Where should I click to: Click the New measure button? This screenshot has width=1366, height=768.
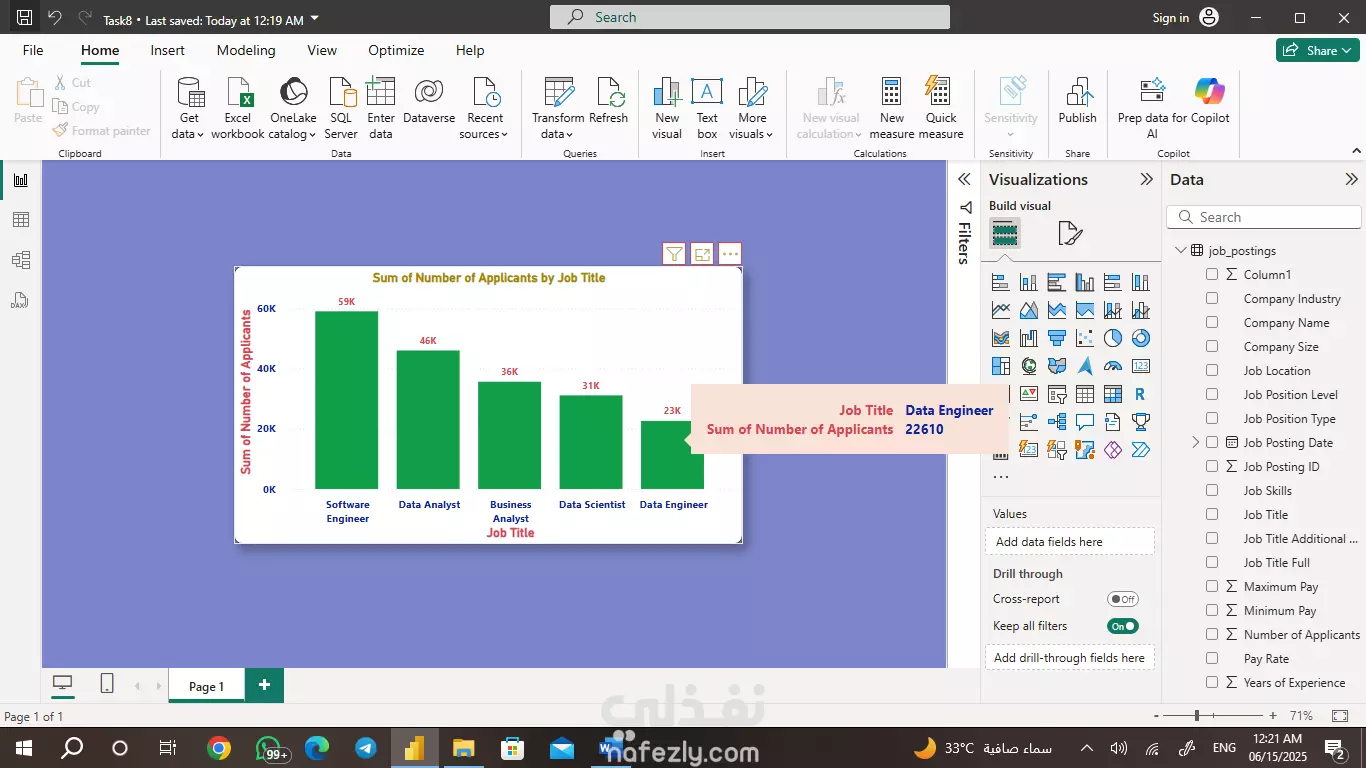click(x=891, y=108)
